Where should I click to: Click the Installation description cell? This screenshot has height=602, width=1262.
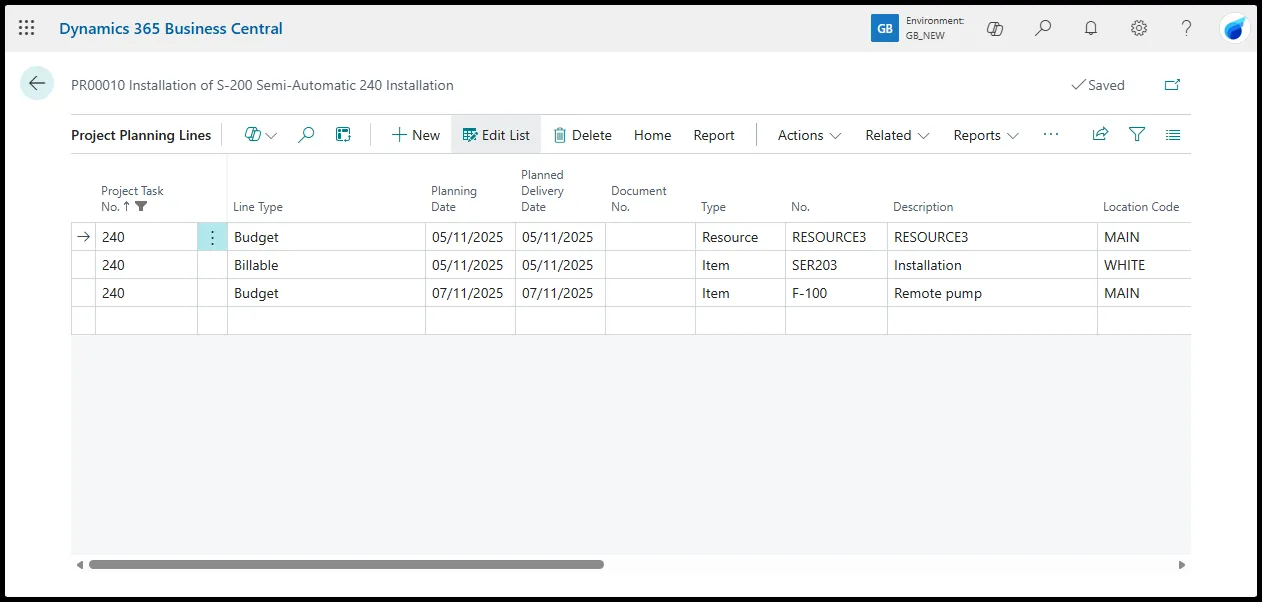[992, 265]
